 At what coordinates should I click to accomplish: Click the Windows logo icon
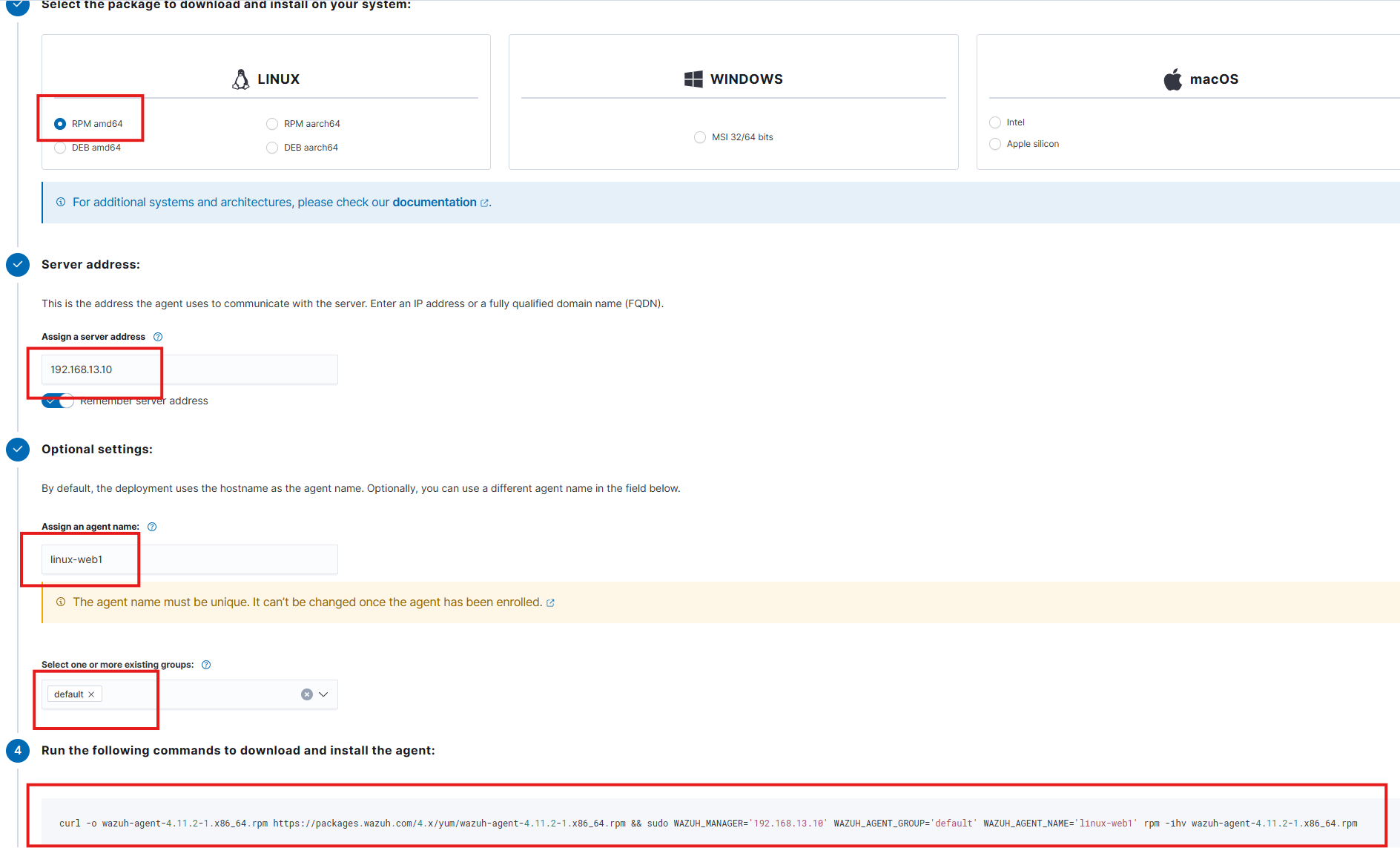(693, 79)
